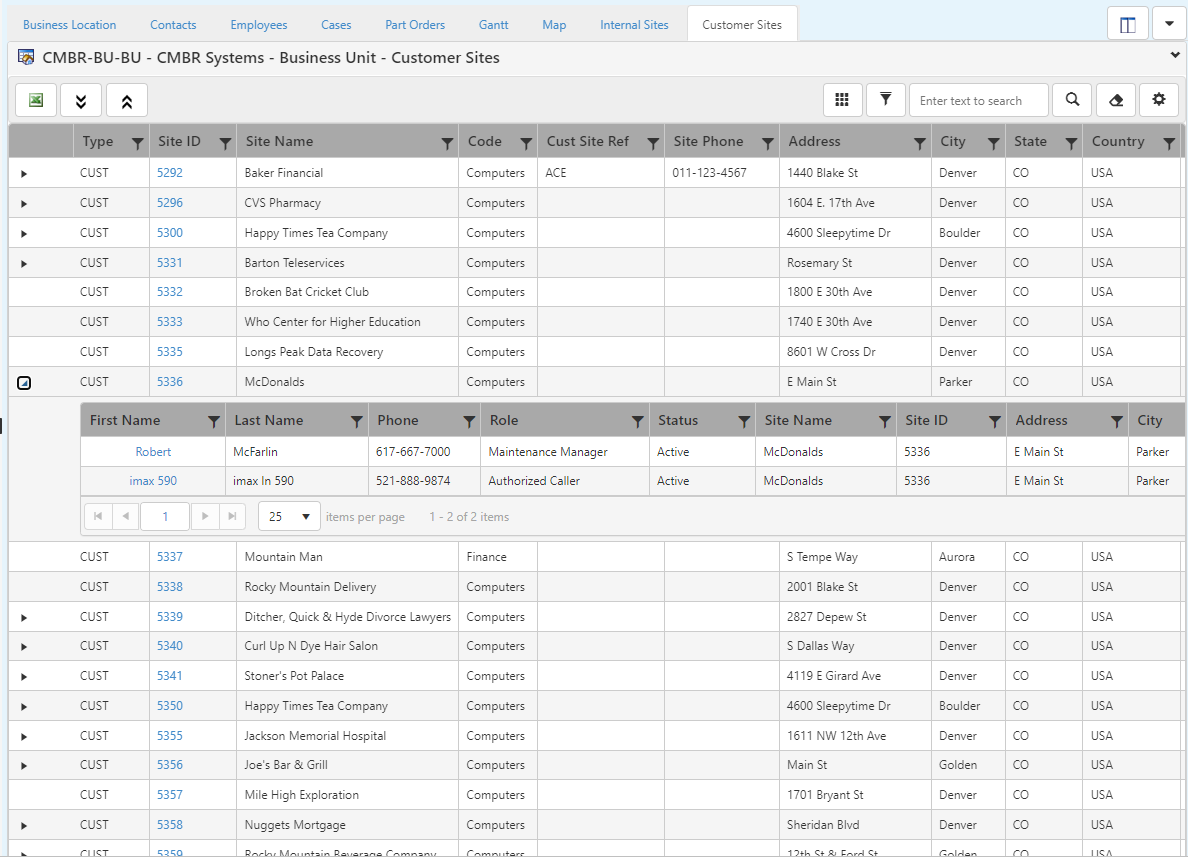Open the dropdown caret at top right

point(1169,25)
